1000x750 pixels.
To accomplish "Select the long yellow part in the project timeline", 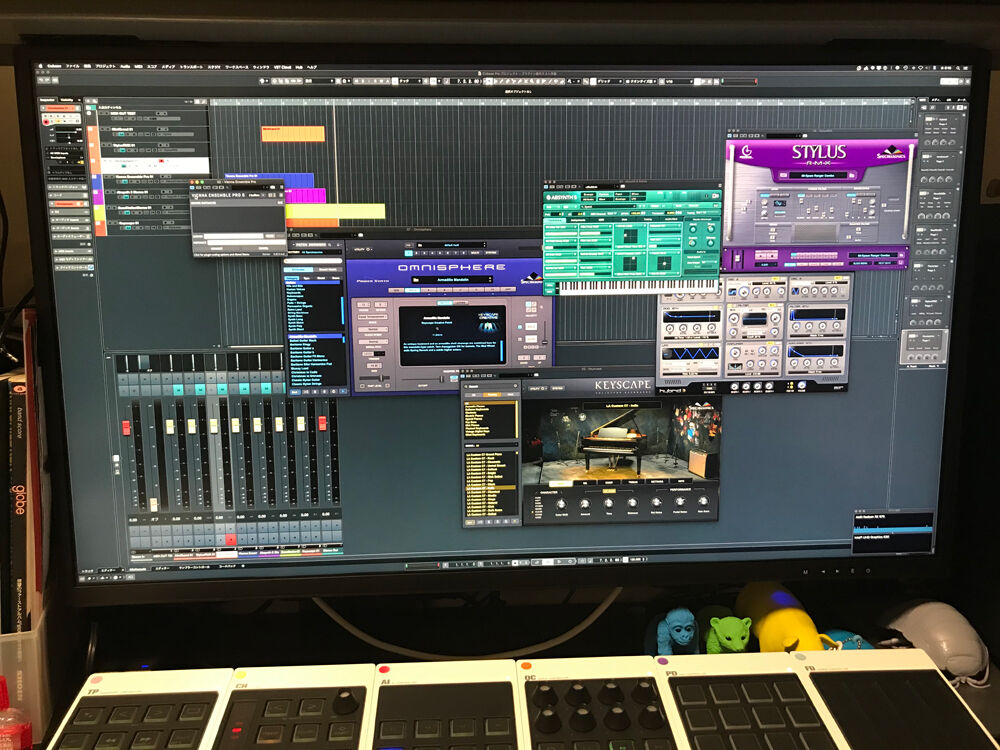I will coord(335,211).
